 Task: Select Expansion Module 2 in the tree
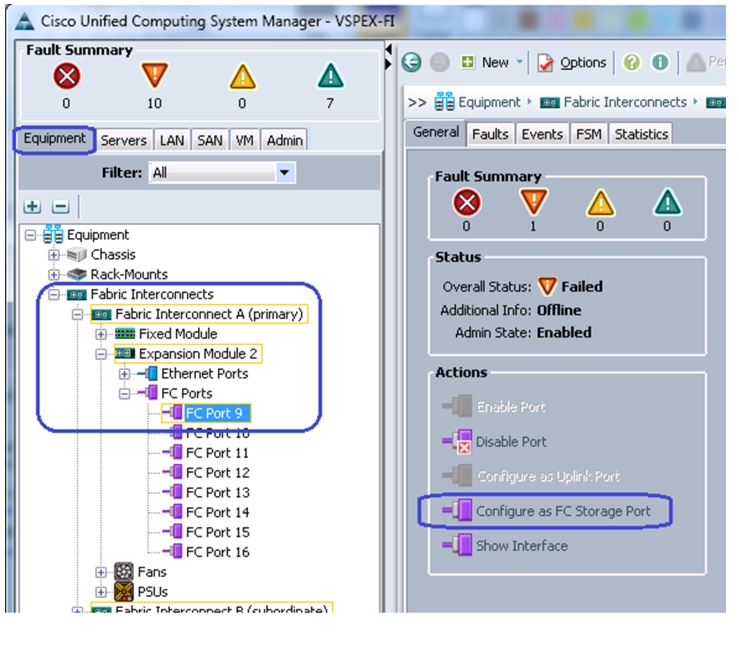pos(198,354)
